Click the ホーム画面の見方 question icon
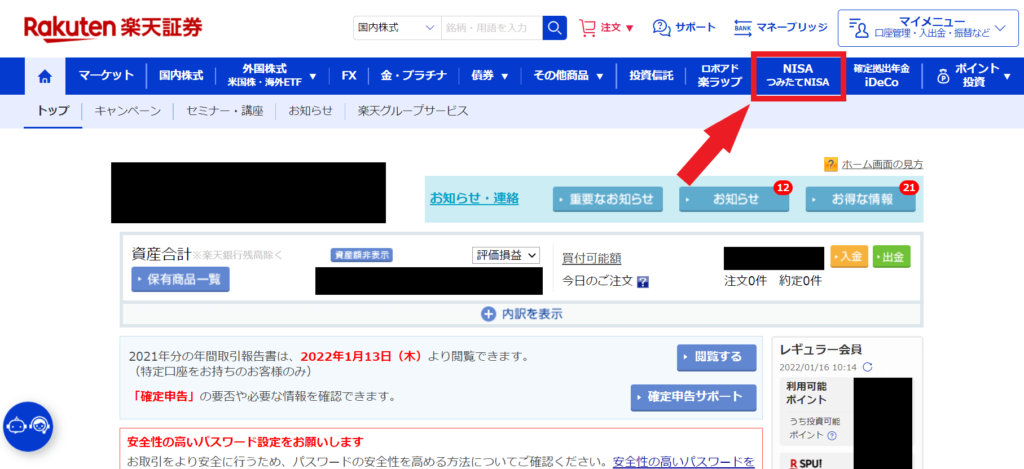The width and height of the screenshot is (1024, 469). (x=831, y=164)
